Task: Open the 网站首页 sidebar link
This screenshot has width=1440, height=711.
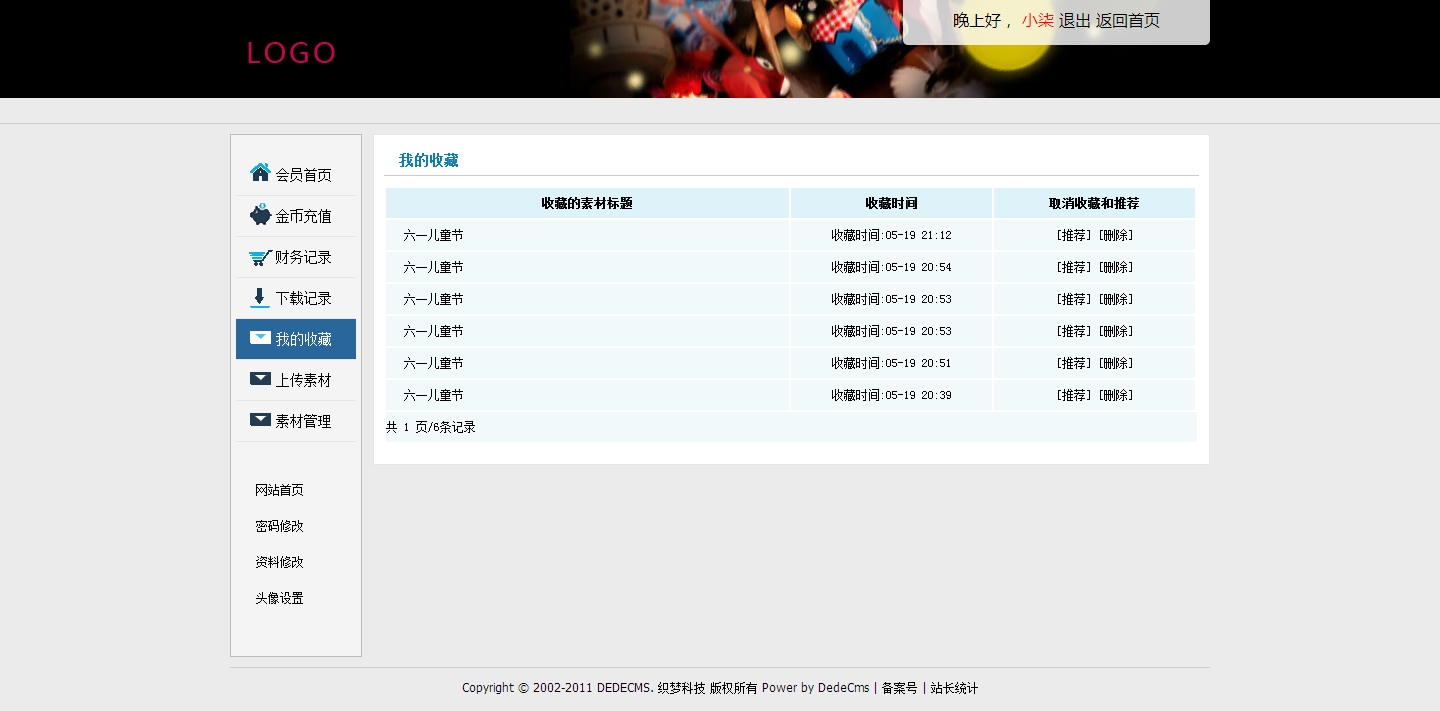Action: pos(279,490)
